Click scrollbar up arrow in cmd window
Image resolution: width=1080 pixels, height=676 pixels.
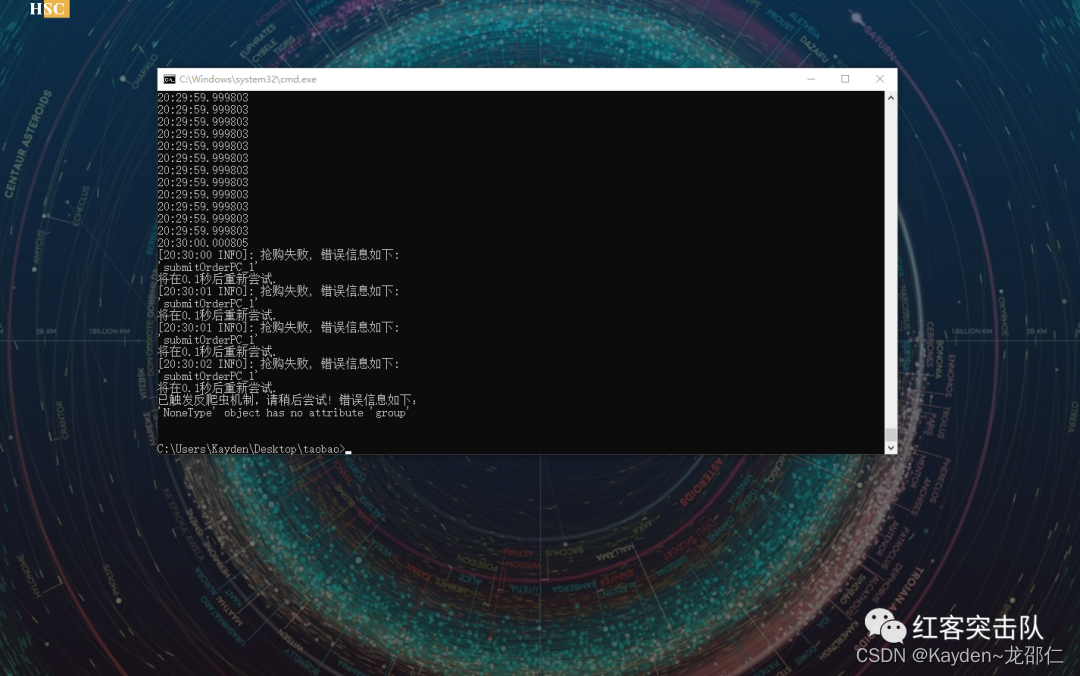point(891,98)
